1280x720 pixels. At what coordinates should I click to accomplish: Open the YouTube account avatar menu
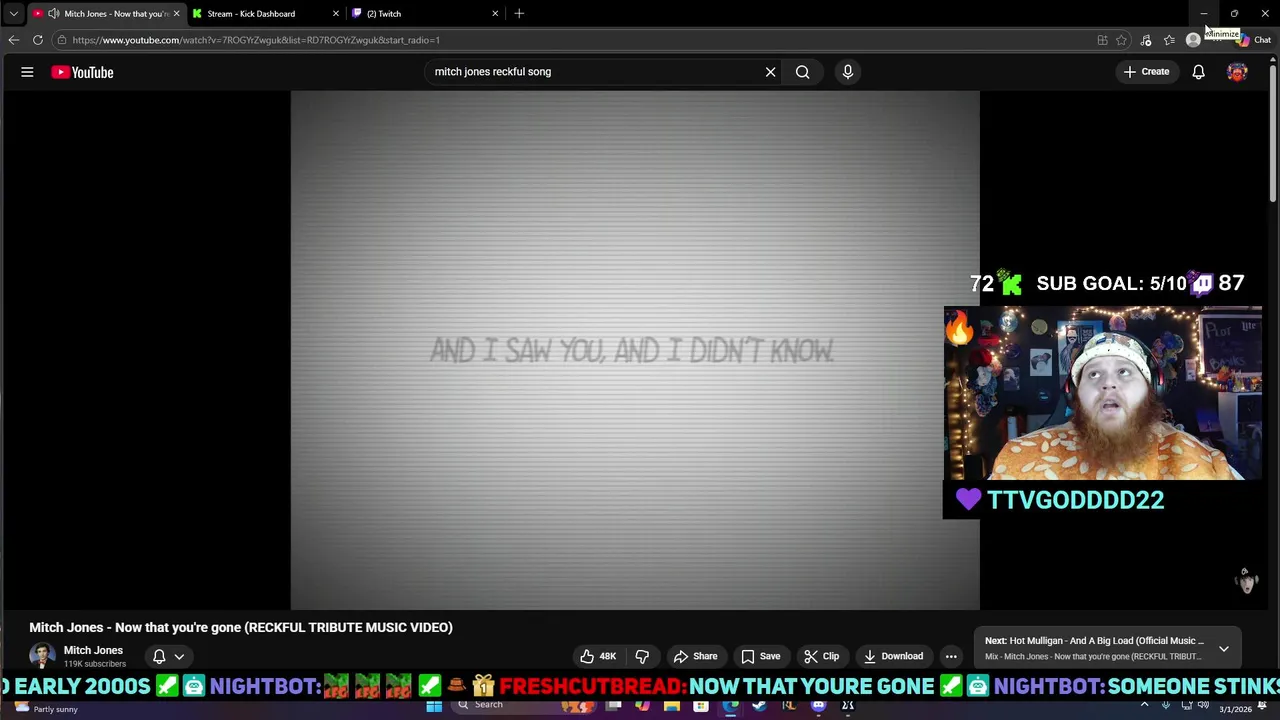tap(1237, 72)
